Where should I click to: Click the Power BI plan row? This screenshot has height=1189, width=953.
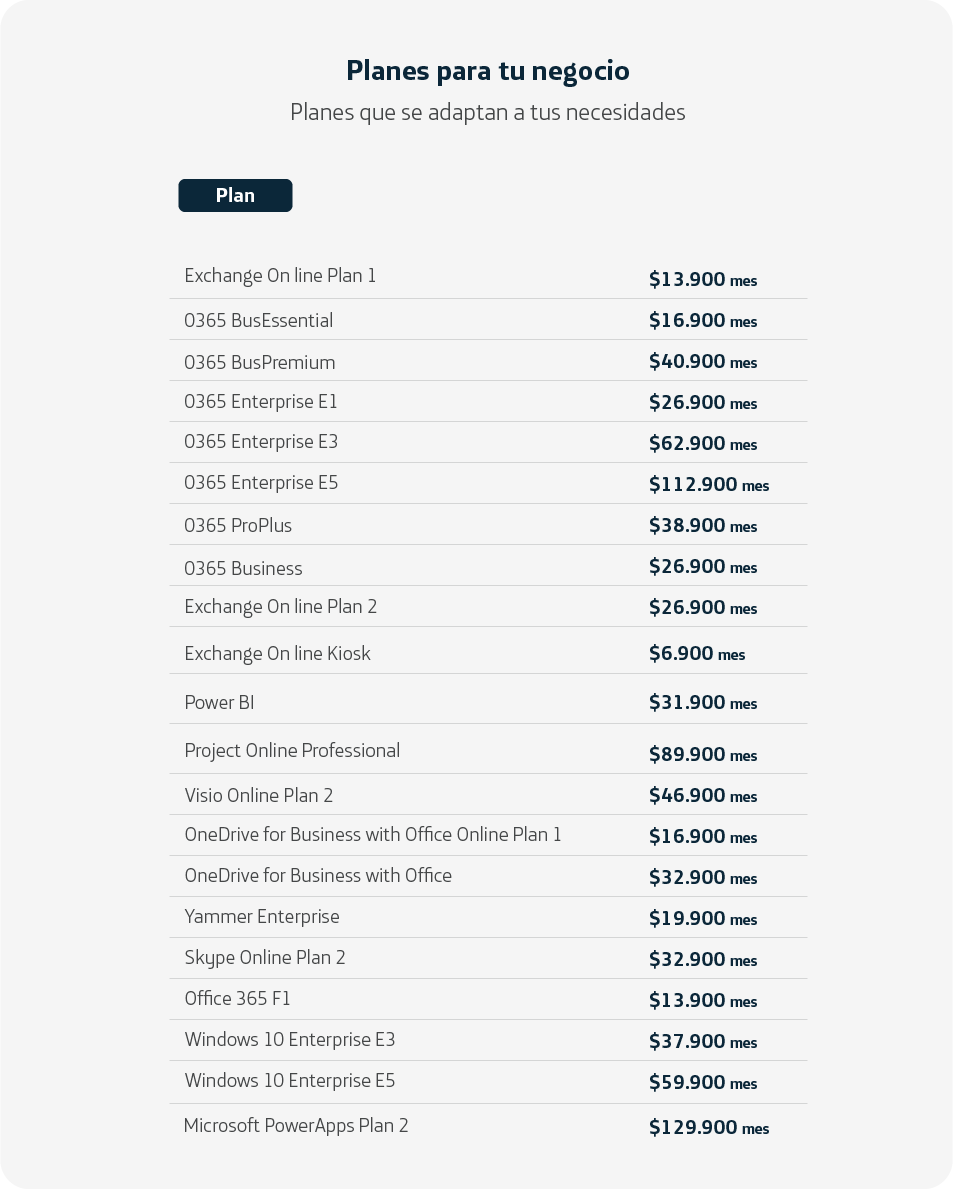pos(488,698)
